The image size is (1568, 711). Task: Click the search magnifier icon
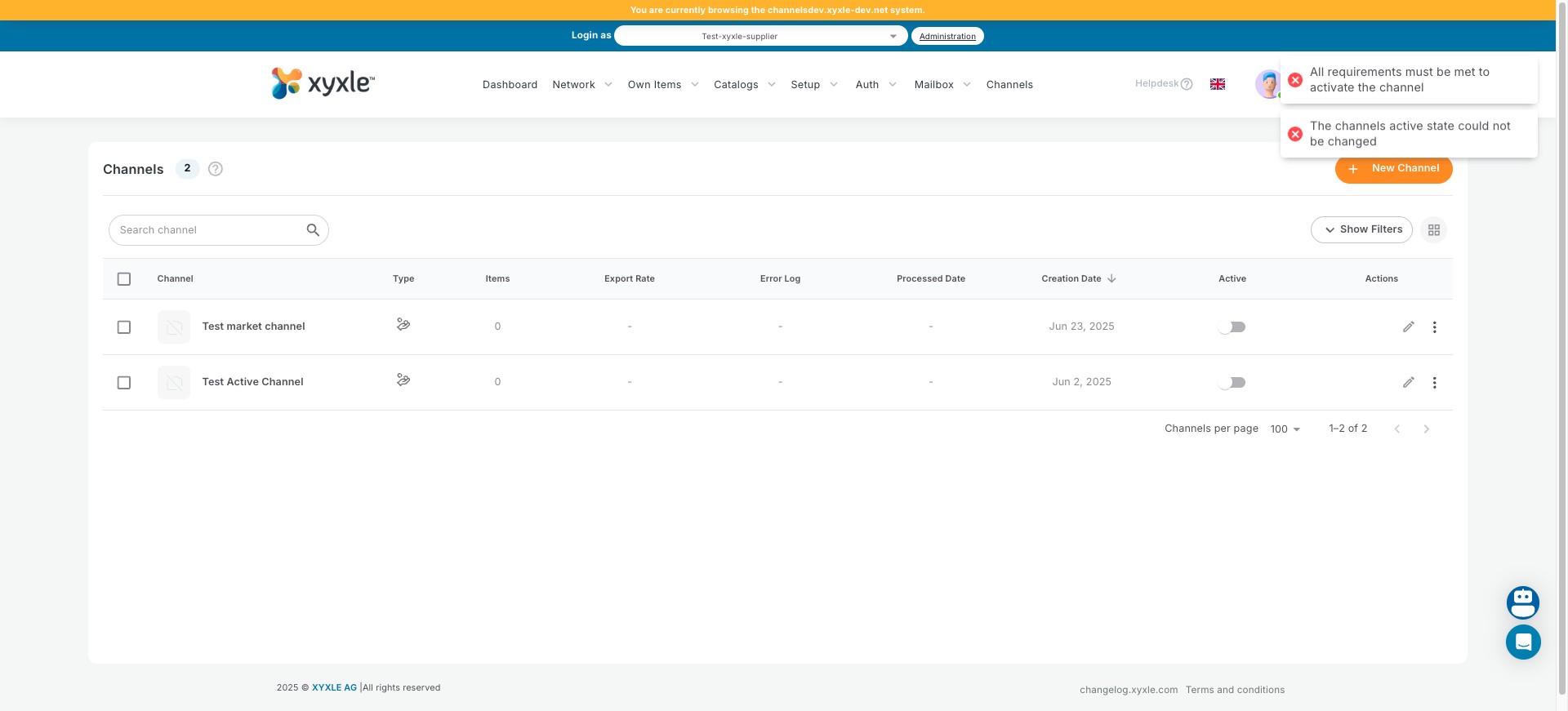point(313,230)
